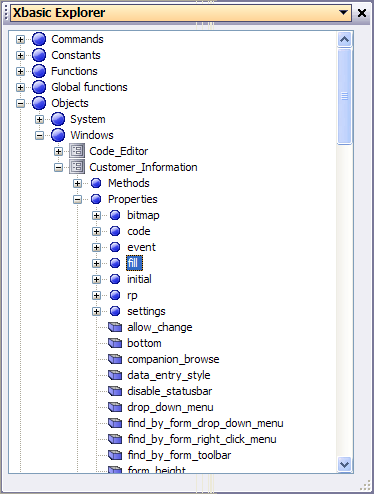
Task: Click the Code_Editor form icon
Action: pyautogui.click(x=77, y=151)
